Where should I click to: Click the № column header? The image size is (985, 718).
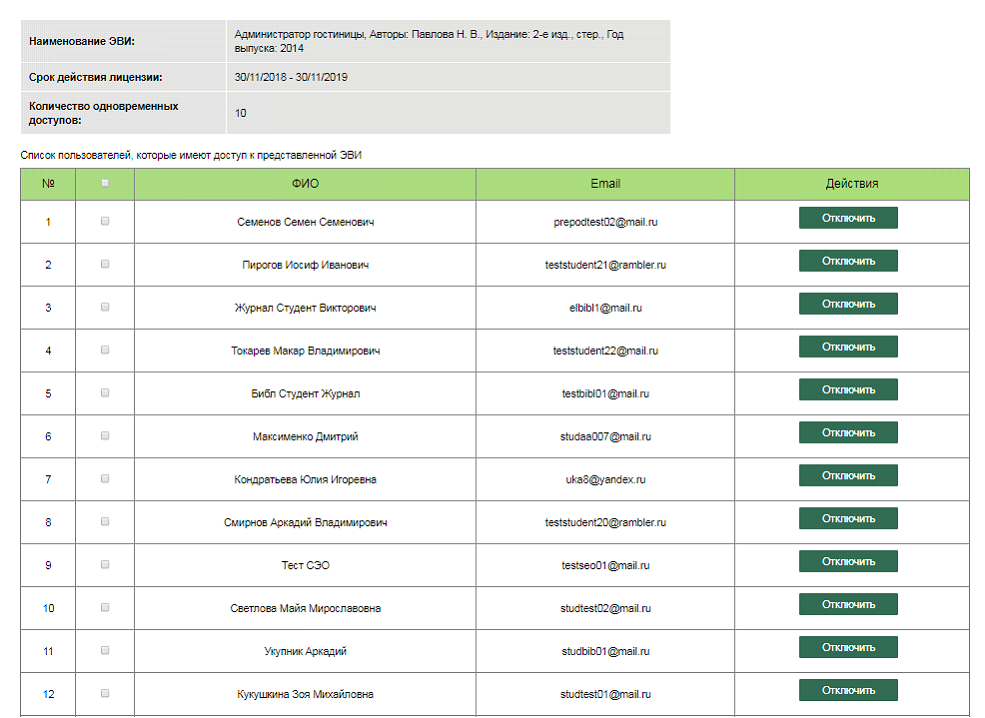click(48, 184)
